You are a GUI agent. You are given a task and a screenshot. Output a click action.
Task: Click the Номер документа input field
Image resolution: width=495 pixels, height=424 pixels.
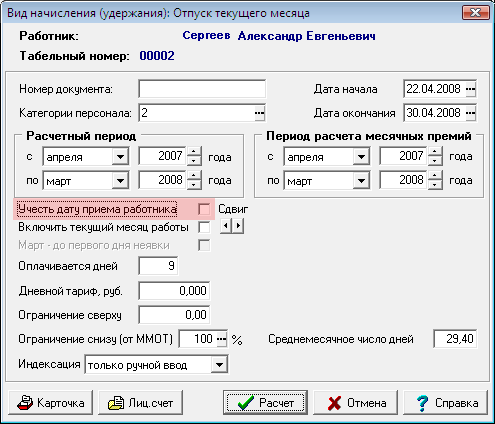click(202, 89)
